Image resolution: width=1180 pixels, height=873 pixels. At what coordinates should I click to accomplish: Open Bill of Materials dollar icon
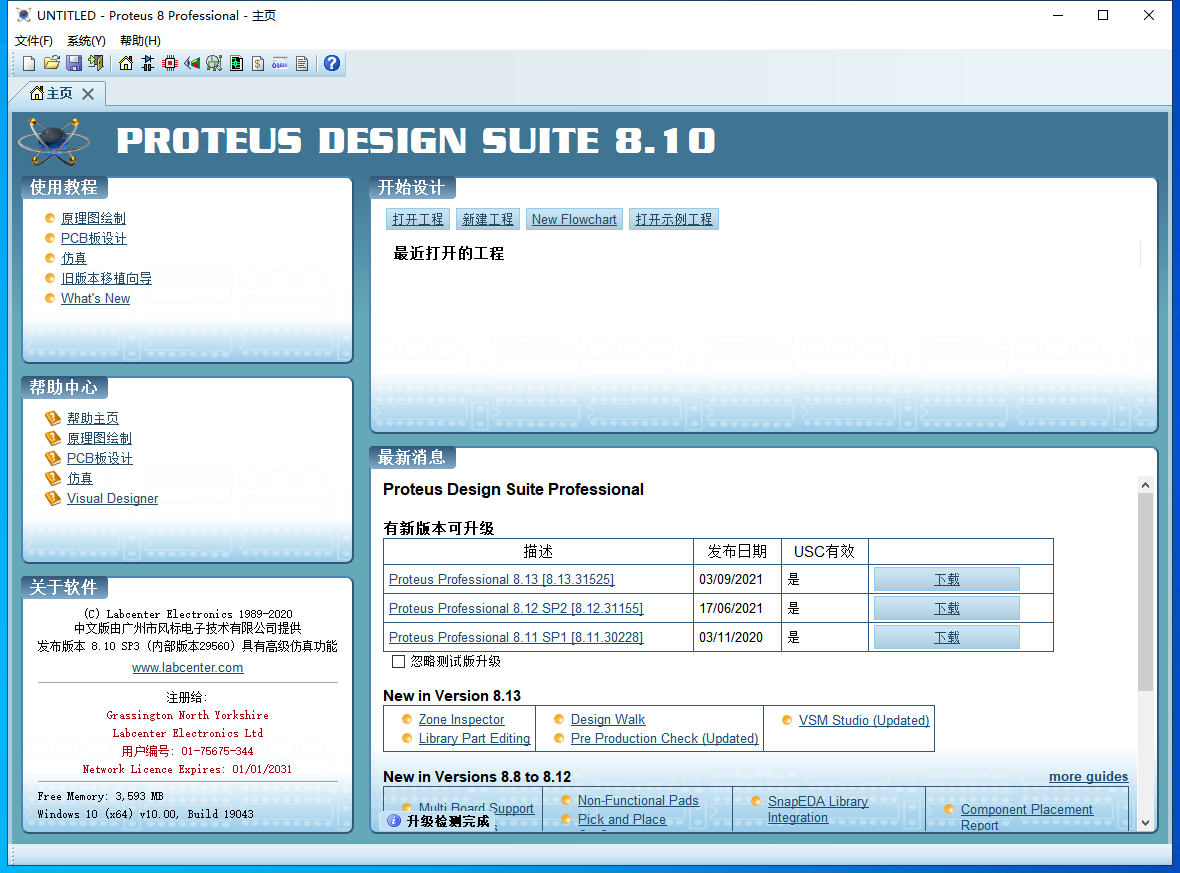tap(258, 64)
